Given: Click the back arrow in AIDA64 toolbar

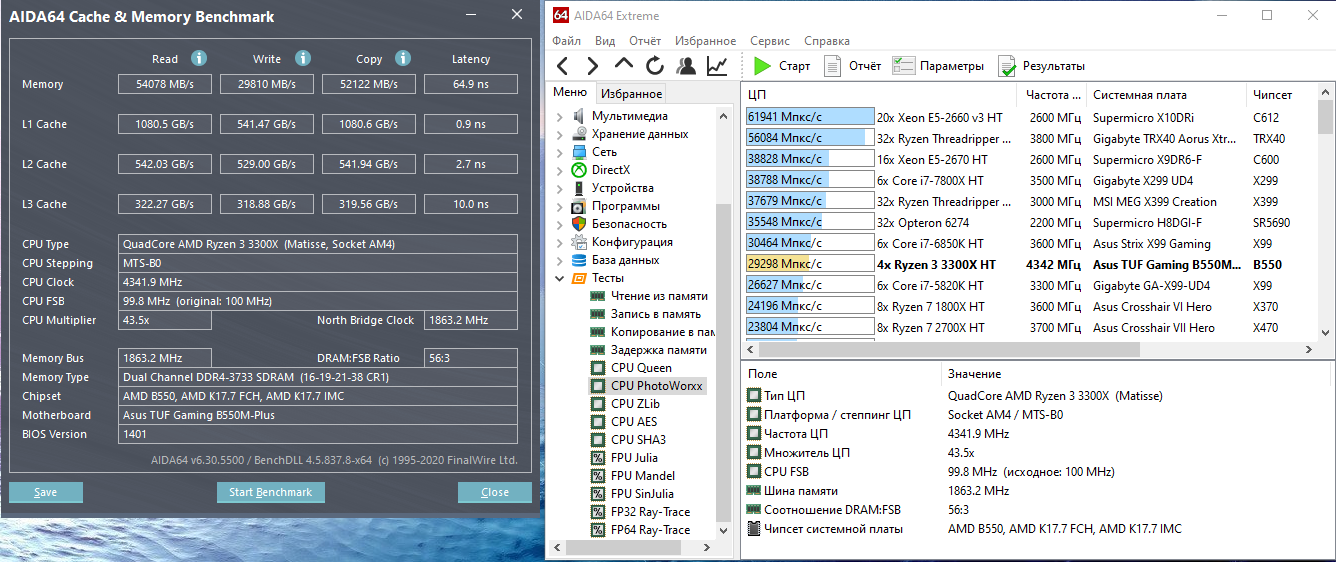Looking at the screenshot, I should point(562,66).
